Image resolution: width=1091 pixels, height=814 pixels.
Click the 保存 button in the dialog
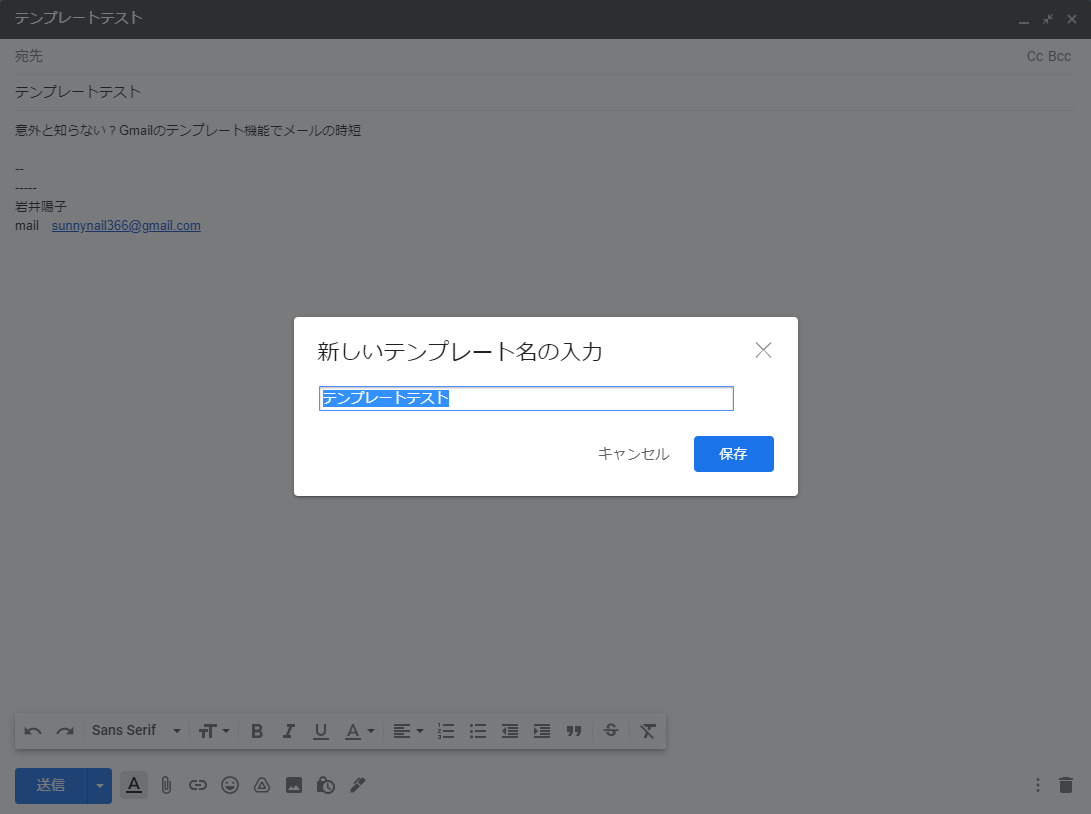(733, 454)
